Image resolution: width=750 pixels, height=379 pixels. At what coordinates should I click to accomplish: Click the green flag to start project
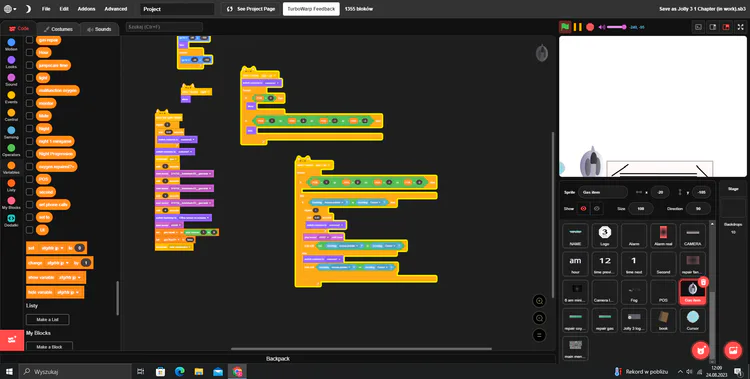[x=565, y=27]
